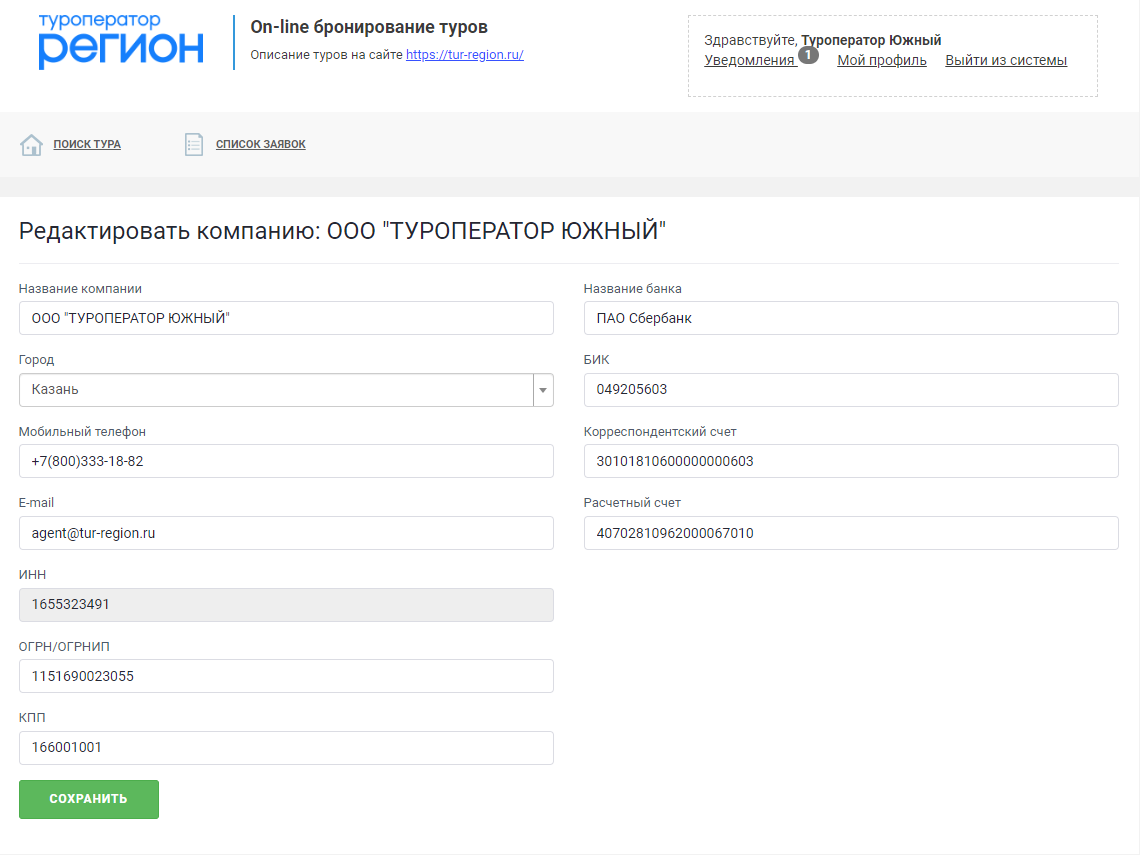Focus the Мобильный телефон field
Screen dimensions: 1140x855
[286, 461]
